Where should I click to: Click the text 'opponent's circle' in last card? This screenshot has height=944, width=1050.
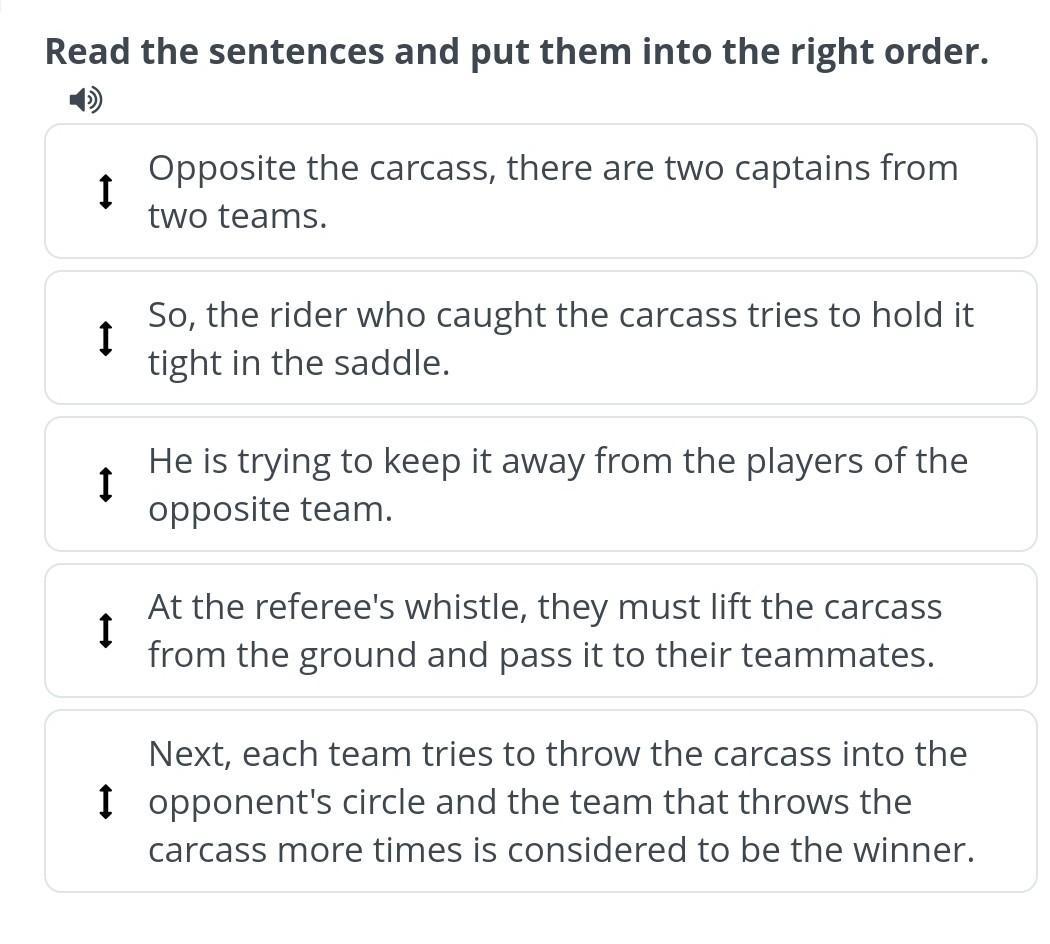click(287, 802)
